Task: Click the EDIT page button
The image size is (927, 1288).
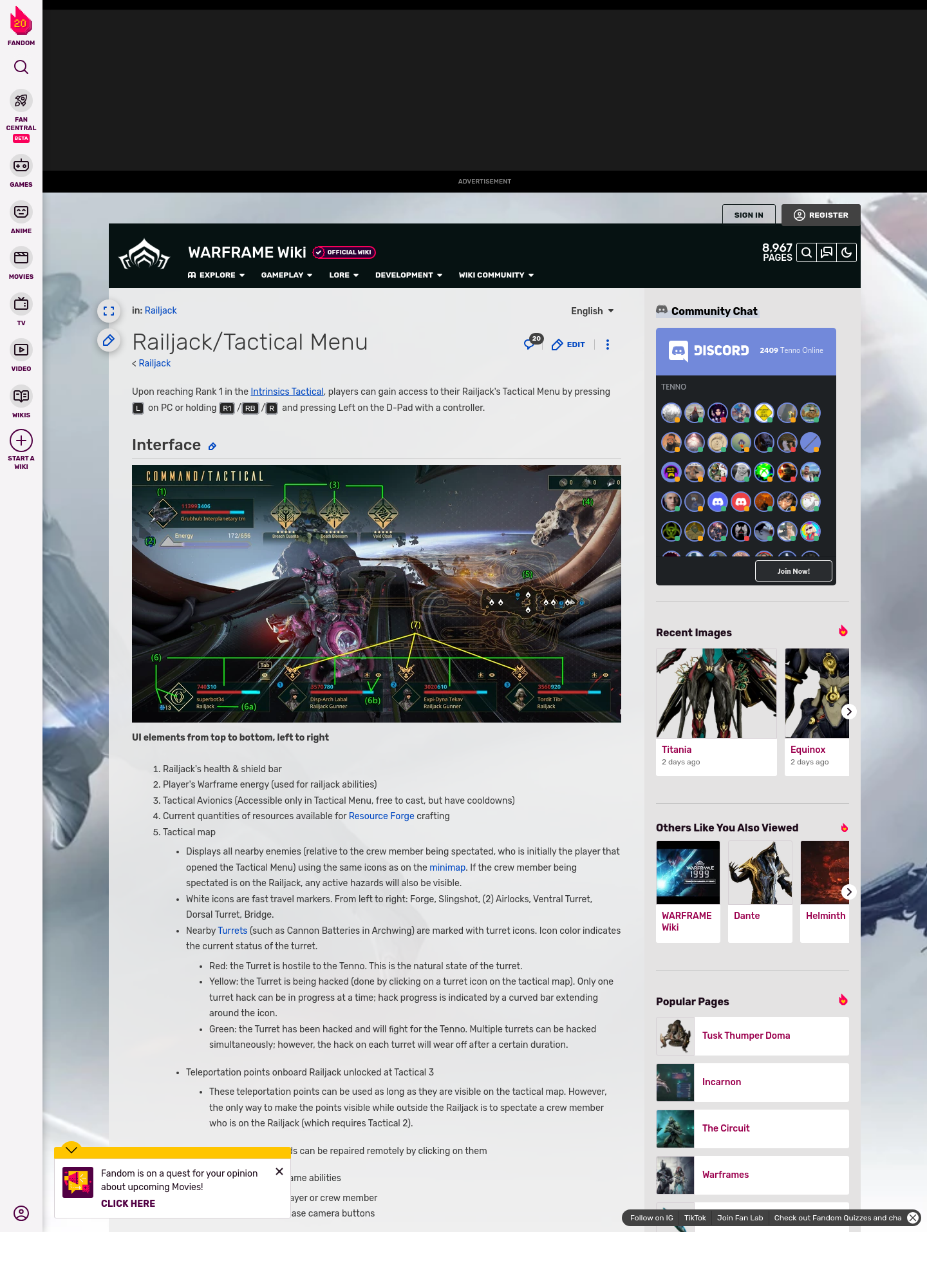Action: coord(568,345)
